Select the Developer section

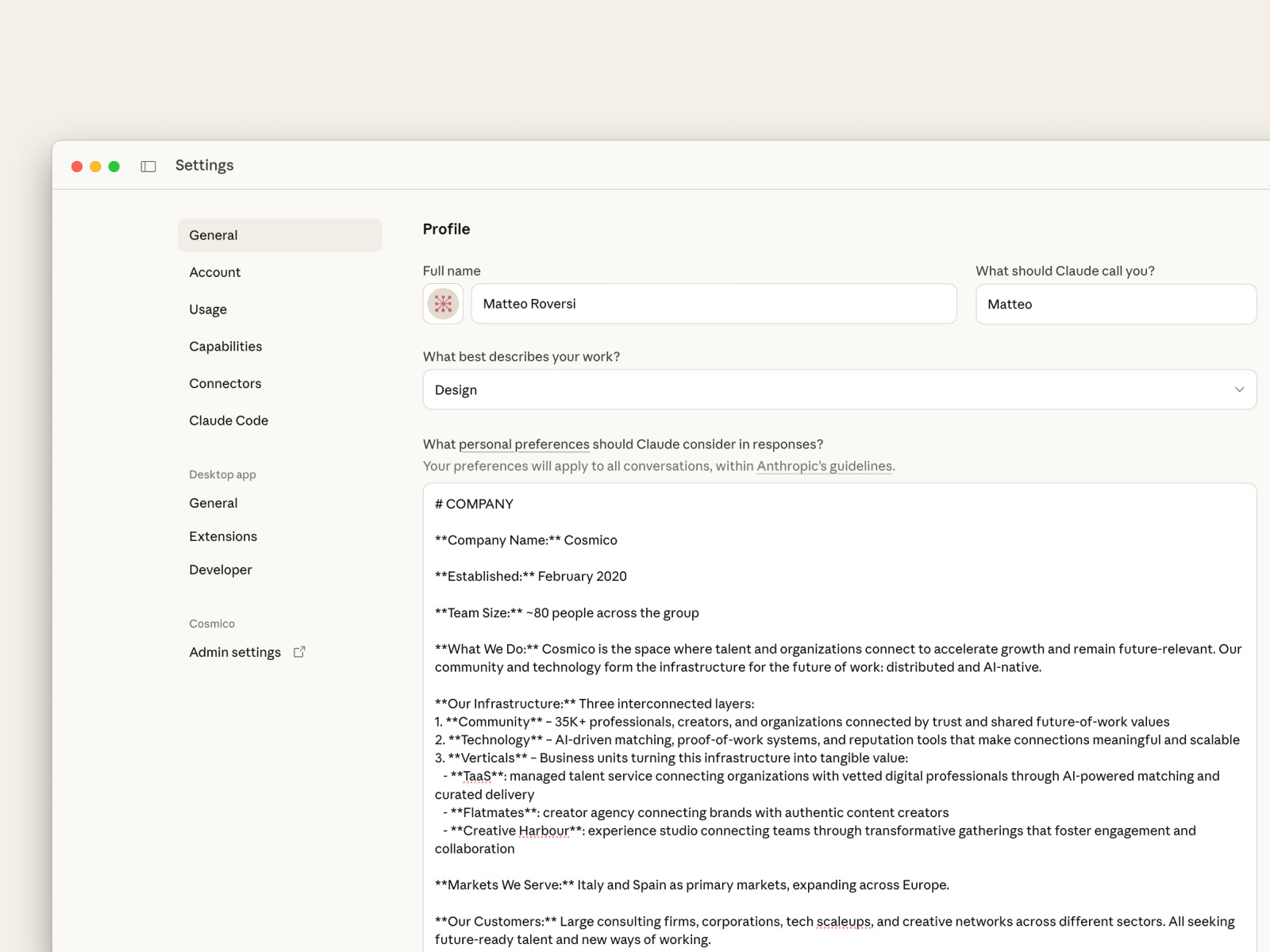click(x=220, y=570)
